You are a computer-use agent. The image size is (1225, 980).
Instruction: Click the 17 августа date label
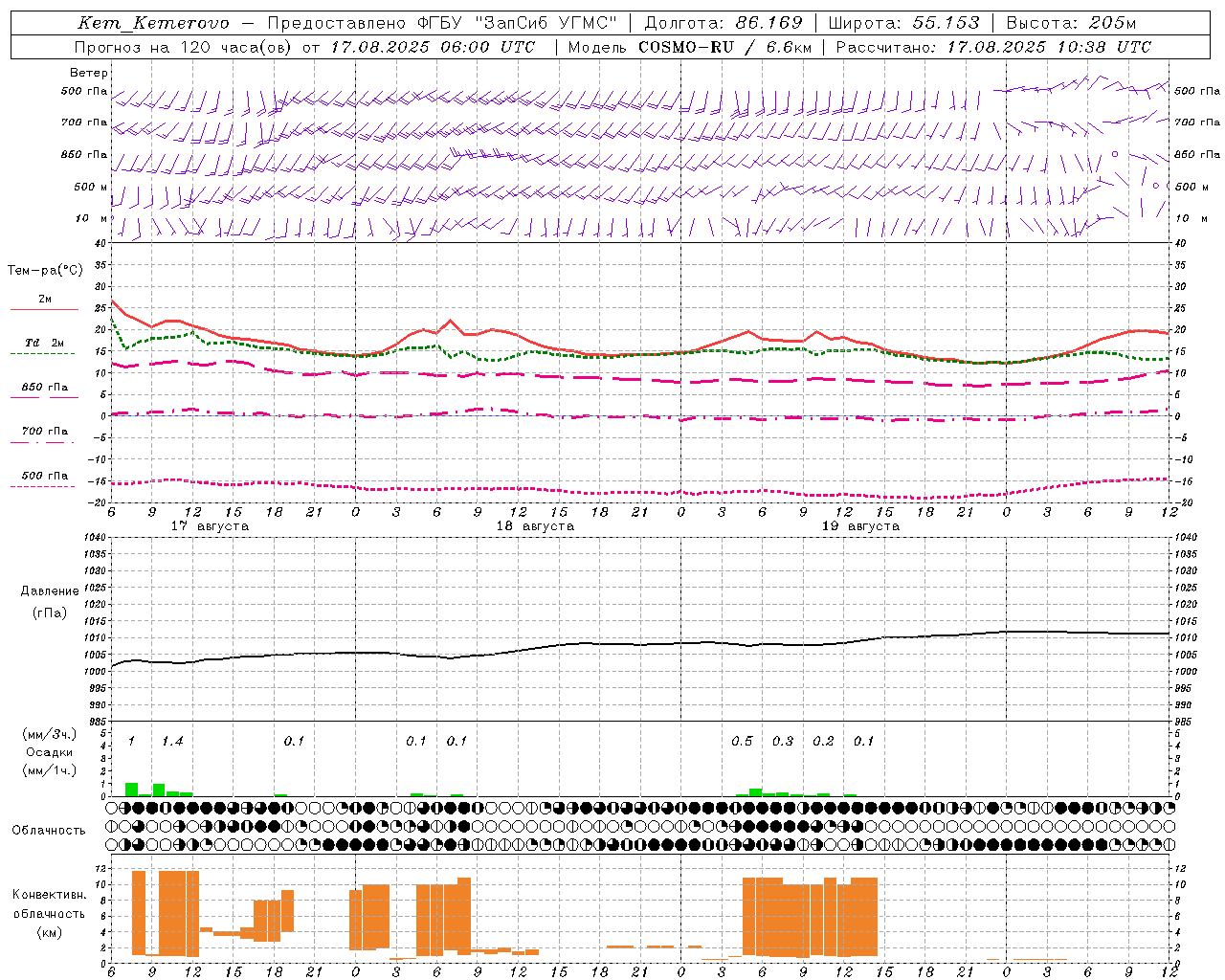210,526
